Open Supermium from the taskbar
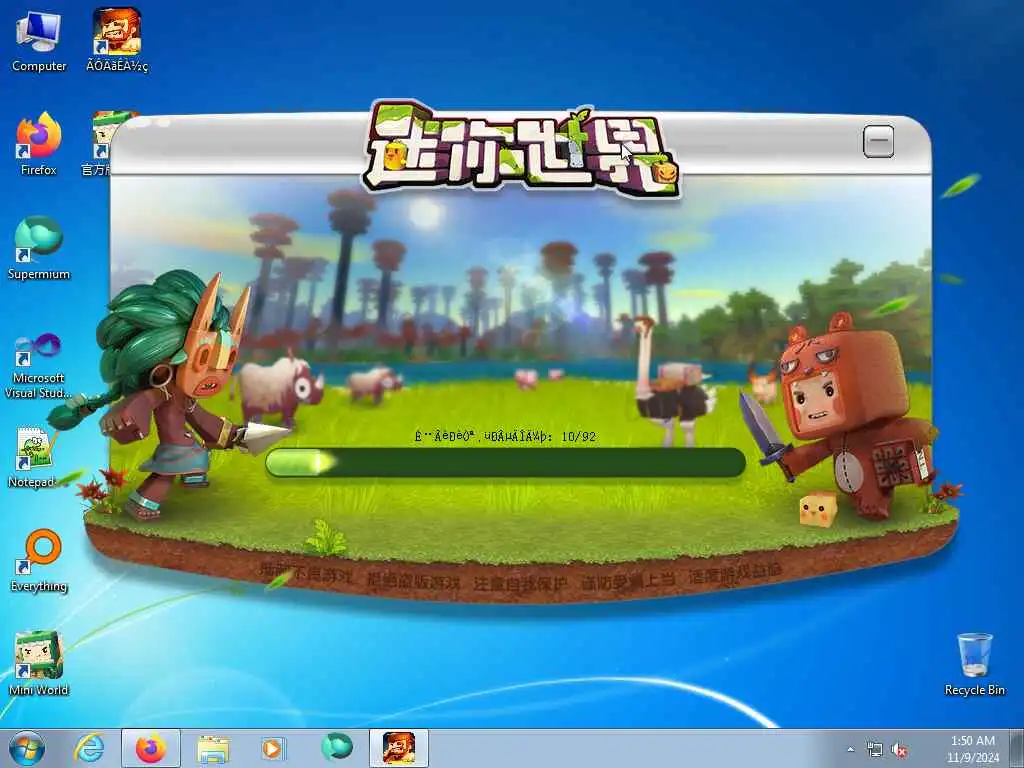The width and height of the screenshot is (1024, 768). (x=337, y=748)
